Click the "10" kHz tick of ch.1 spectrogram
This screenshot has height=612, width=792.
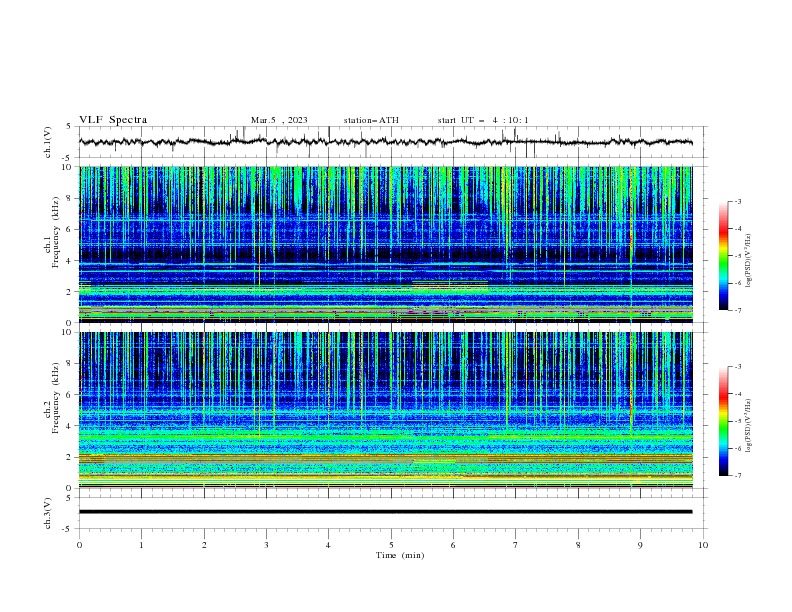[68, 167]
